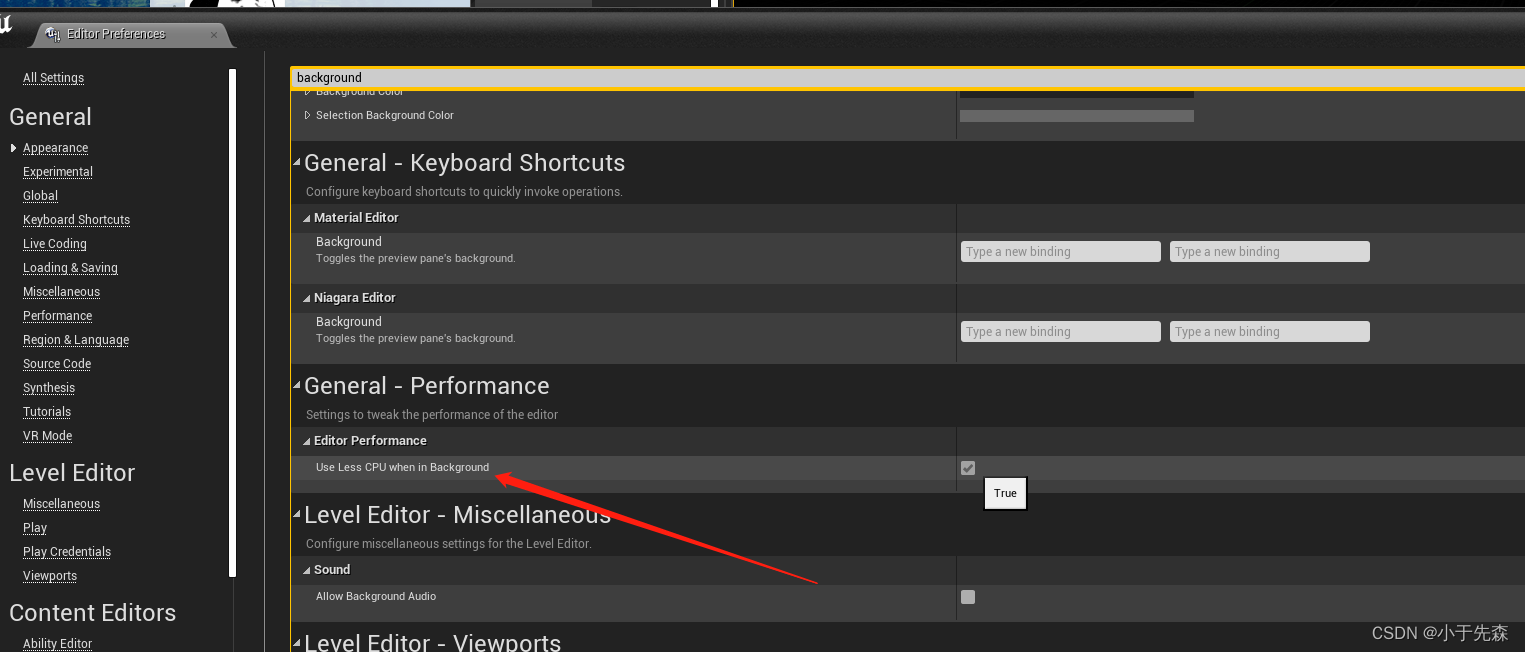Screen dimensions: 1525x652
Task: Open Performance settings in sidebar
Action: click(x=57, y=316)
